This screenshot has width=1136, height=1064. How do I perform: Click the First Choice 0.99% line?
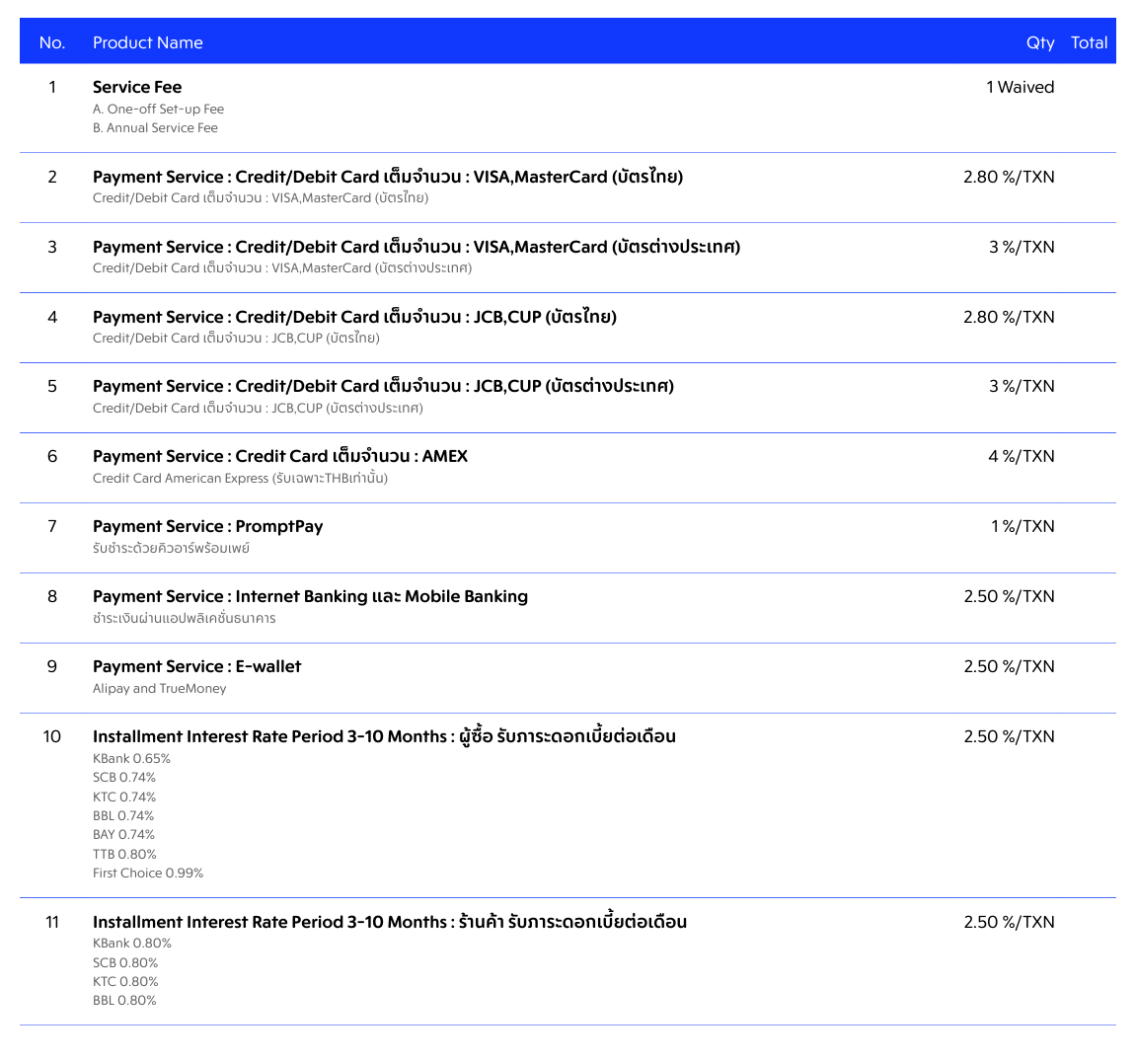pyautogui.click(x=148, y=874)
